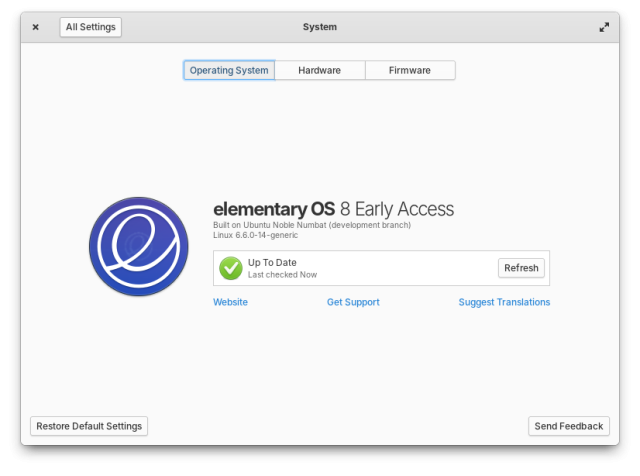Click the Send Feedback button
The width and height of the screenshot is (640, 476).
coord(569,426)
